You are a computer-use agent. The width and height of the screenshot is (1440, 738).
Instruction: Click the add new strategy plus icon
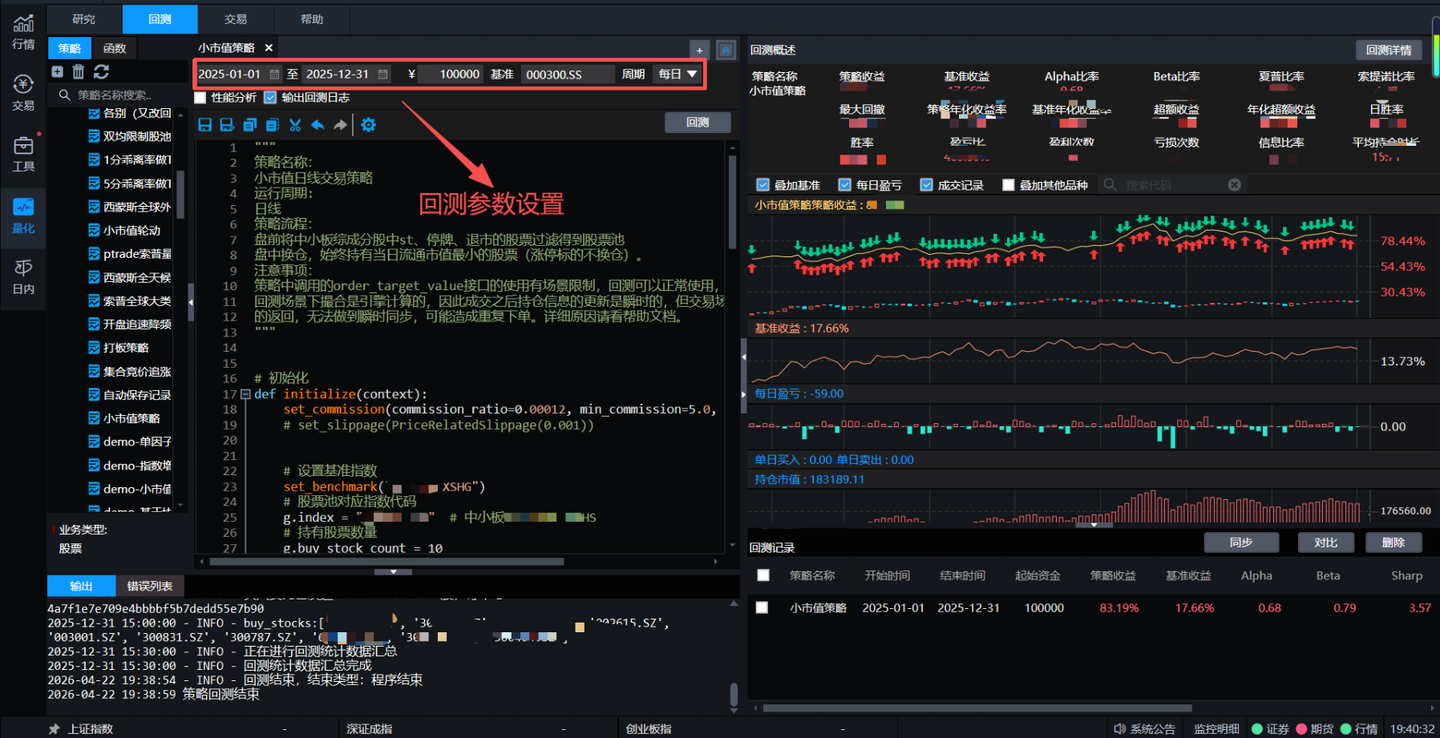click(57, 72)
